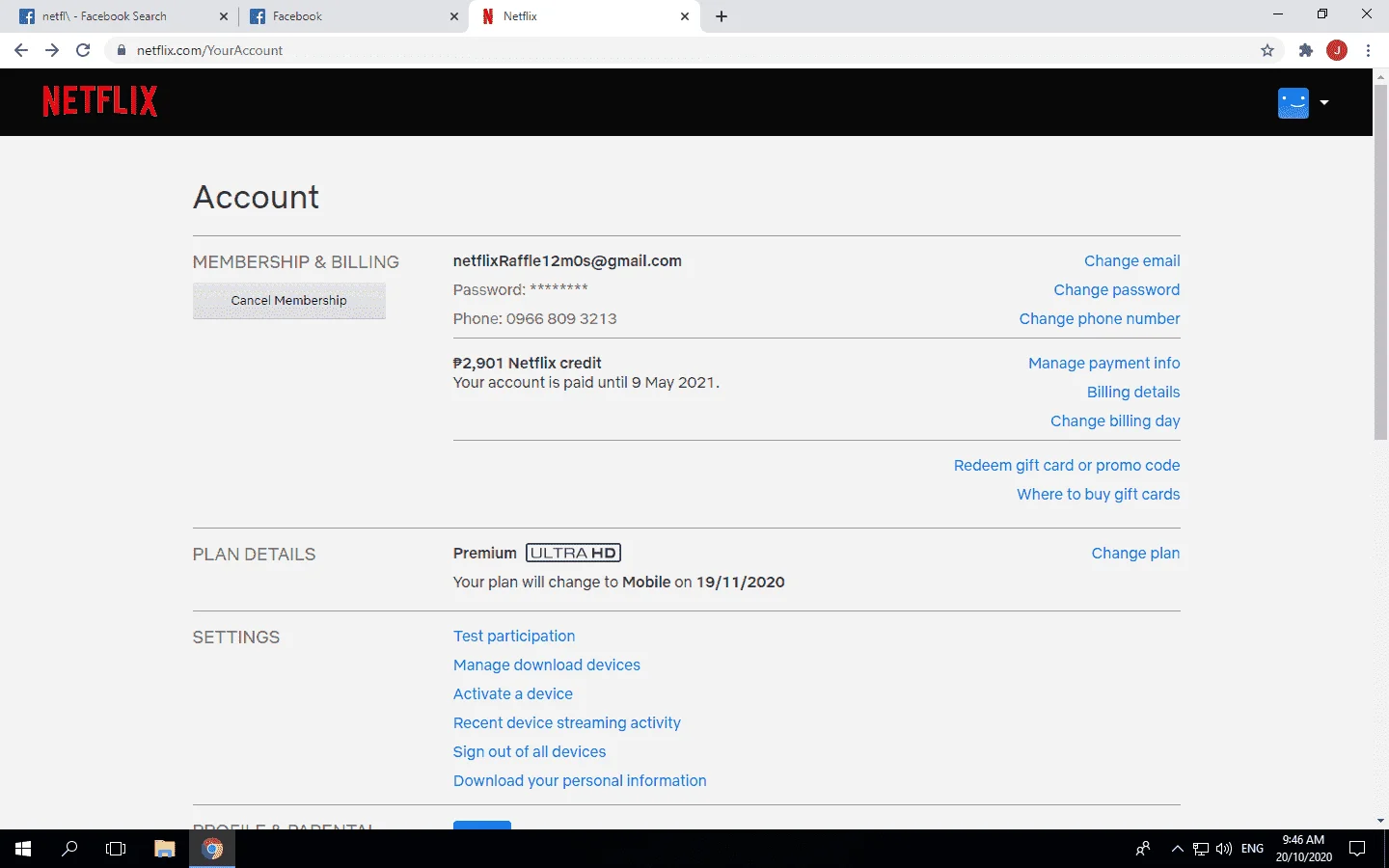1389x868 pixels.
Task: Open Download your personal information
Action: coord(580,780)
